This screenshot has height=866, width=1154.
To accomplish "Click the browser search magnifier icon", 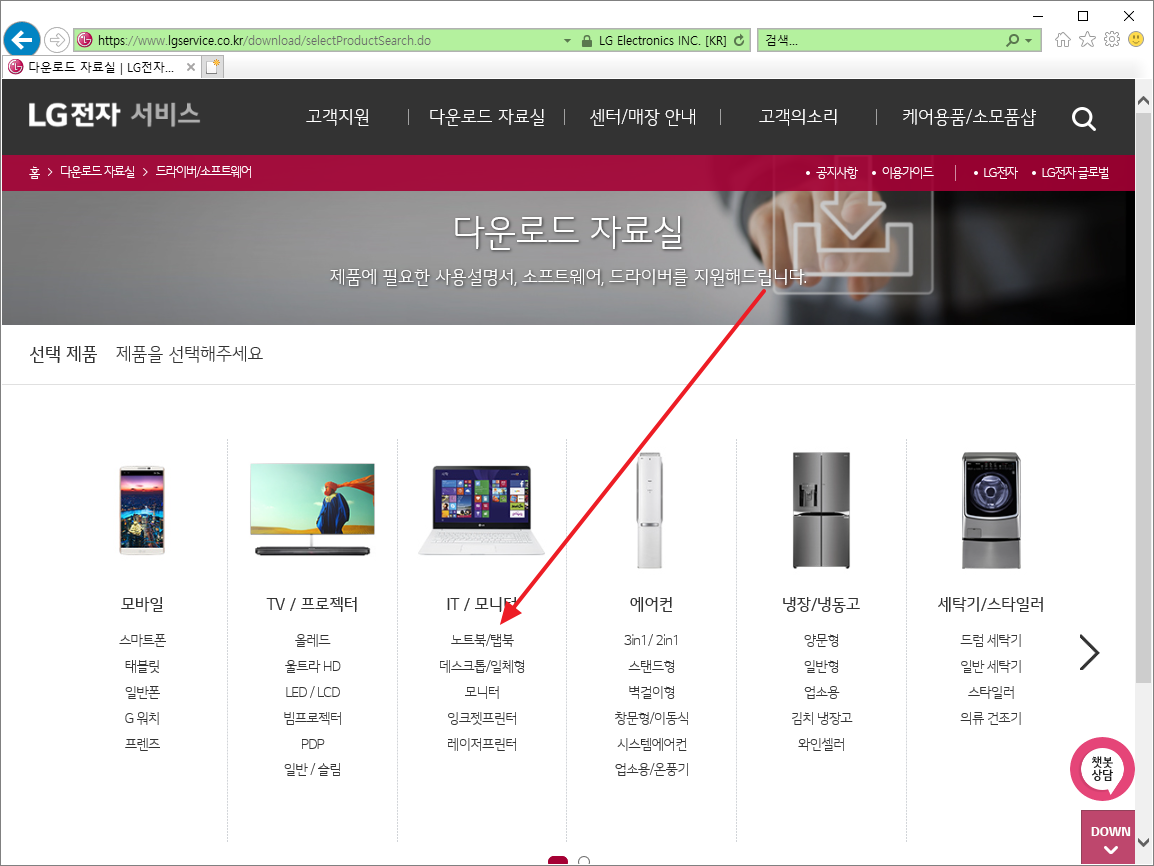I will tap(1013, 40).
